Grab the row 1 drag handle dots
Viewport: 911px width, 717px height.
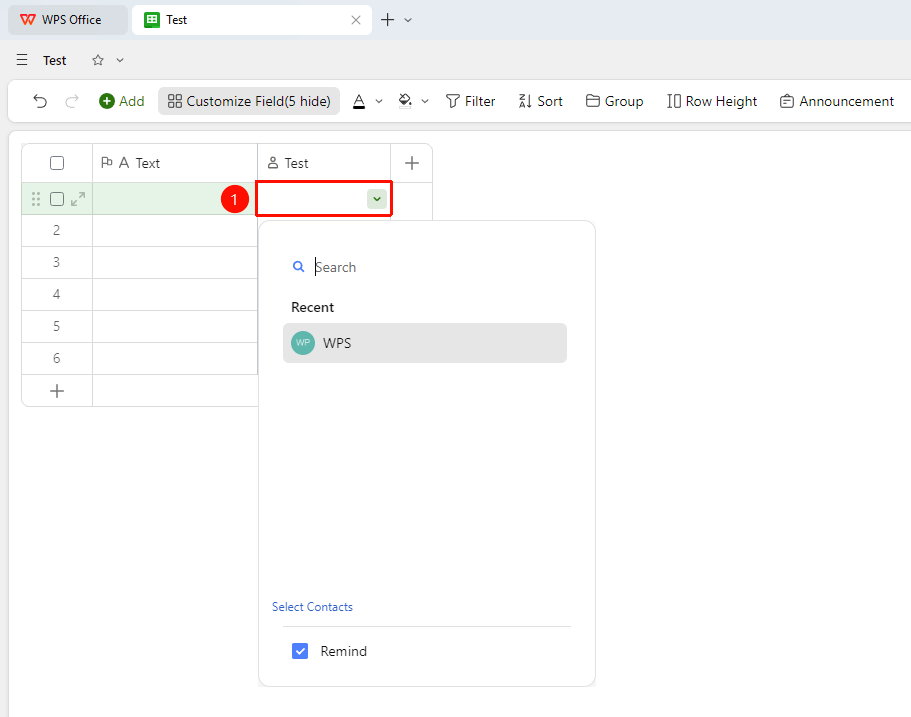(x=36, y=199)
